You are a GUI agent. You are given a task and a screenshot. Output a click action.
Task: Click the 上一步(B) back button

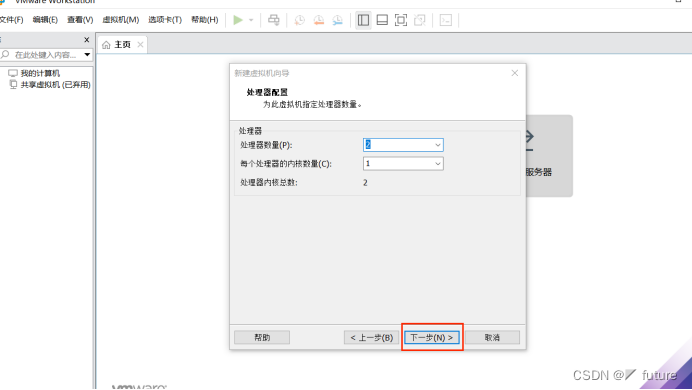(371, 338)
